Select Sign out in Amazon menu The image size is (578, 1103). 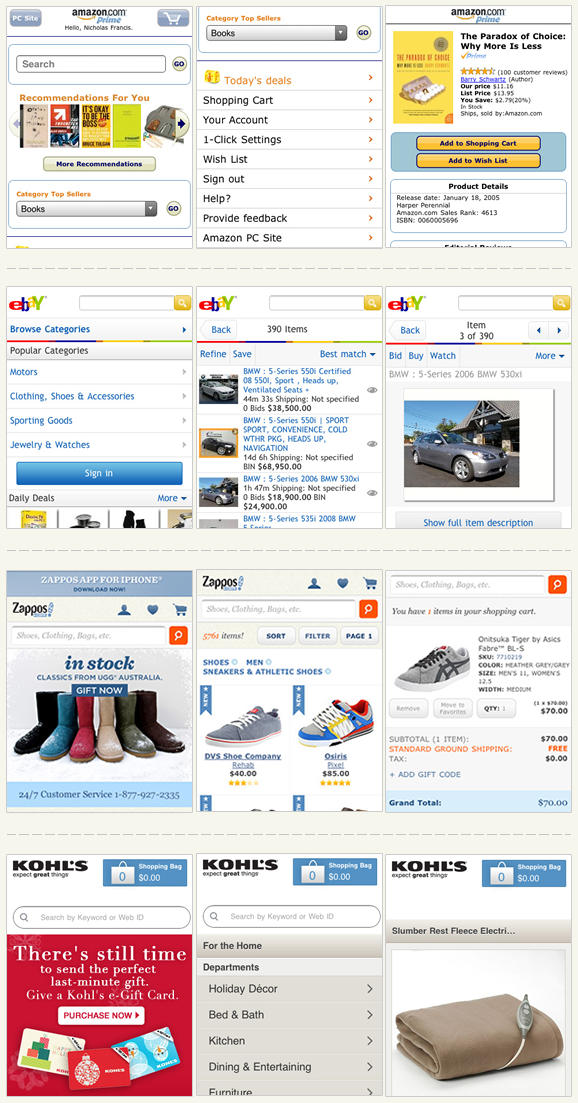click(x=290, y=179)
